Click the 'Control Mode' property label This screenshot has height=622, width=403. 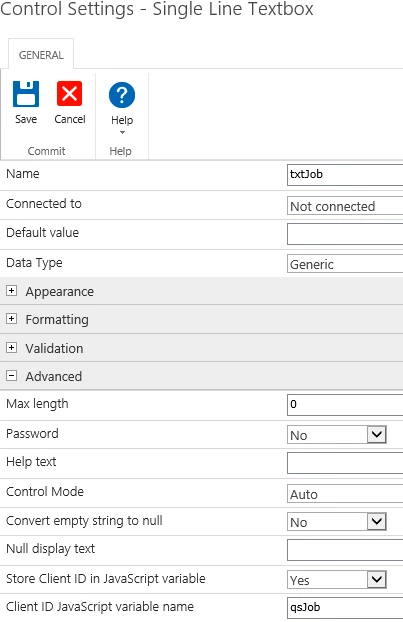45,492
